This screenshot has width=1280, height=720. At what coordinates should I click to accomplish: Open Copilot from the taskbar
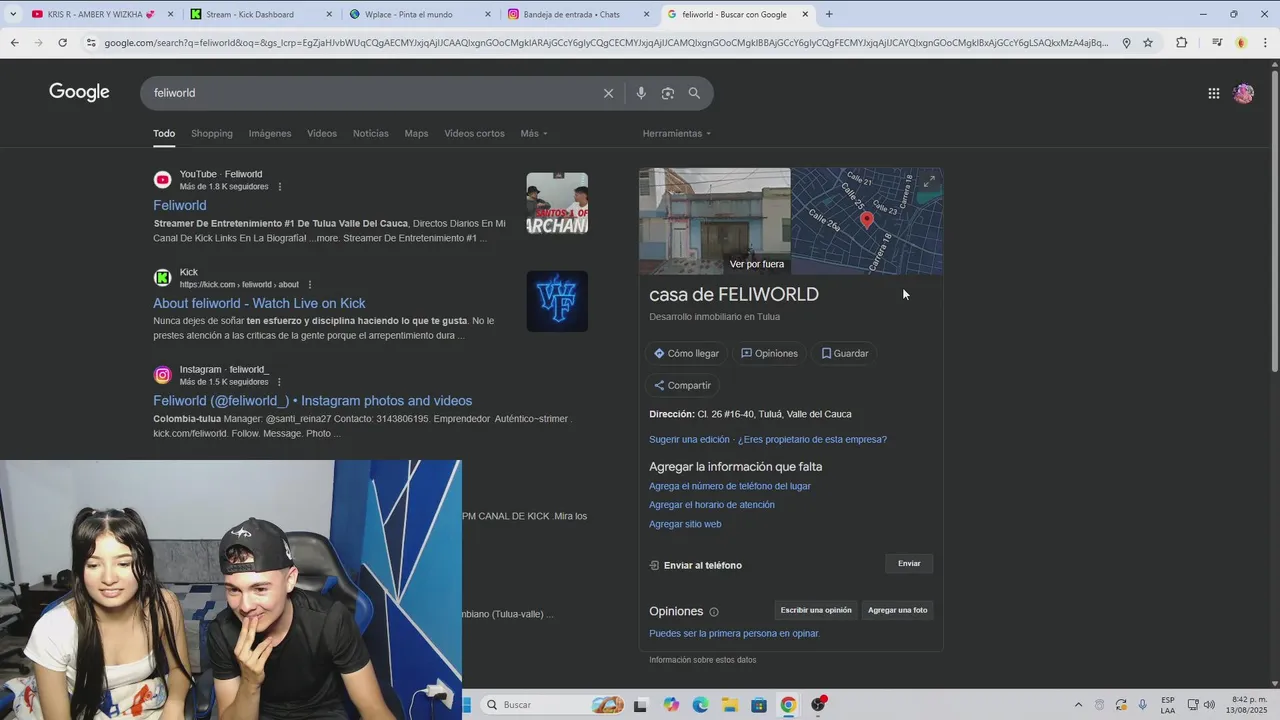pos(670,705)
